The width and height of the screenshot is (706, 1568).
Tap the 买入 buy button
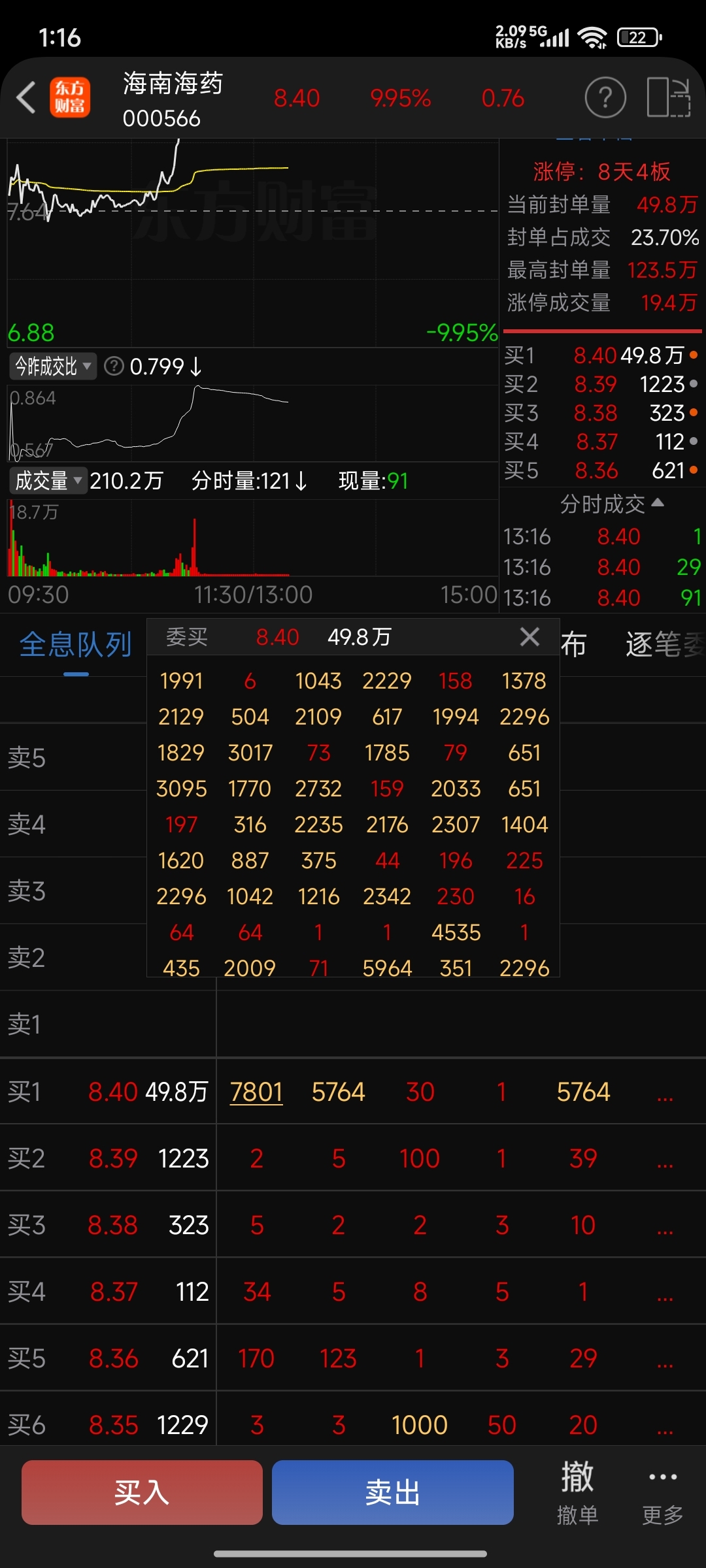[142, 1493]
